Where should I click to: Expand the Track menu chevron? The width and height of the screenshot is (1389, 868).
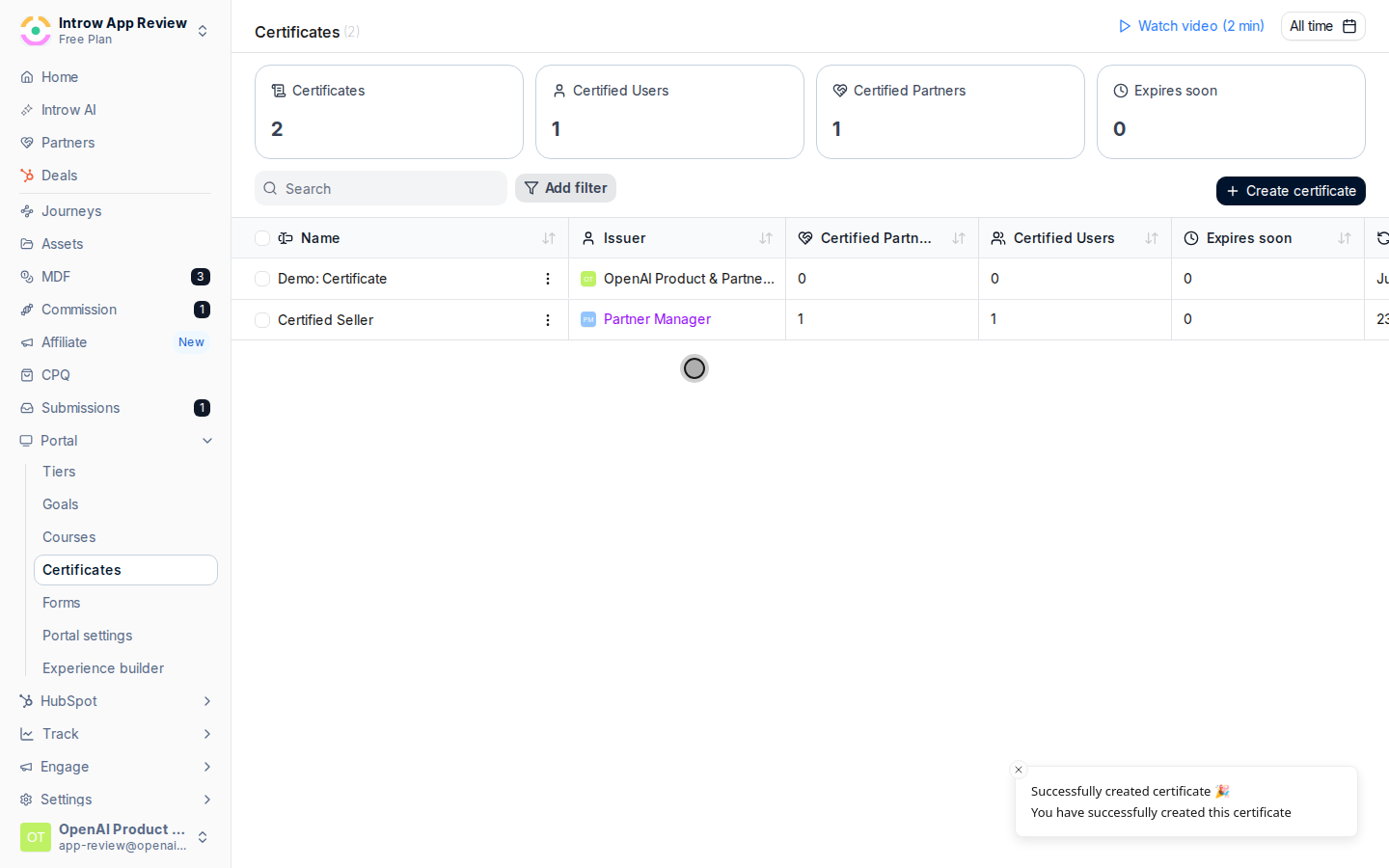pos(207,734)
